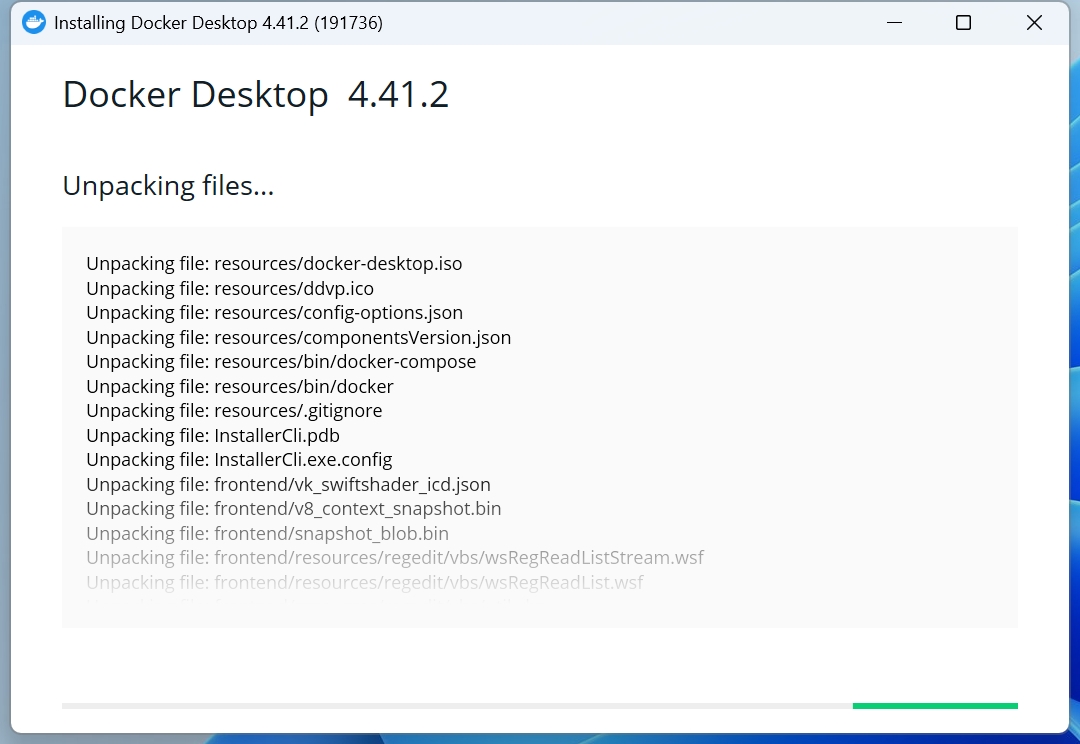This screenshot has height=744, width=1080.
Task: Select the resources/bin/docker-compose log line
Action: (x=281, y=362)
